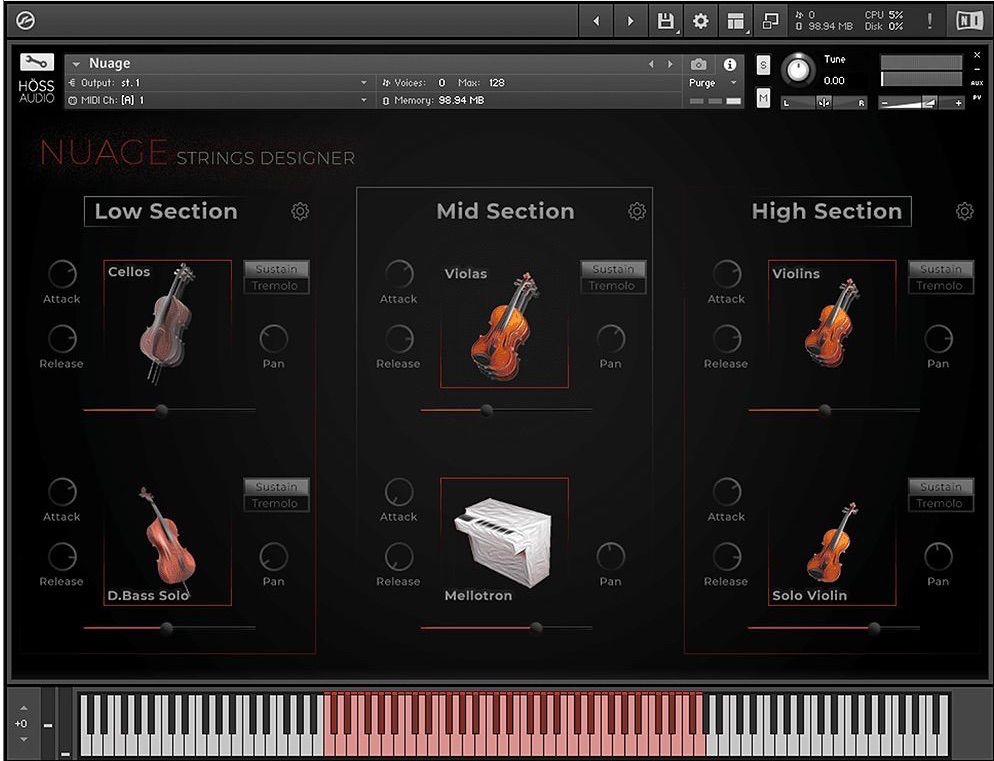Image resolution: width=994 pixels, height=761 pixels.
Task: Collapse the Nuage instrument header chevron
Action: (78, 63)
